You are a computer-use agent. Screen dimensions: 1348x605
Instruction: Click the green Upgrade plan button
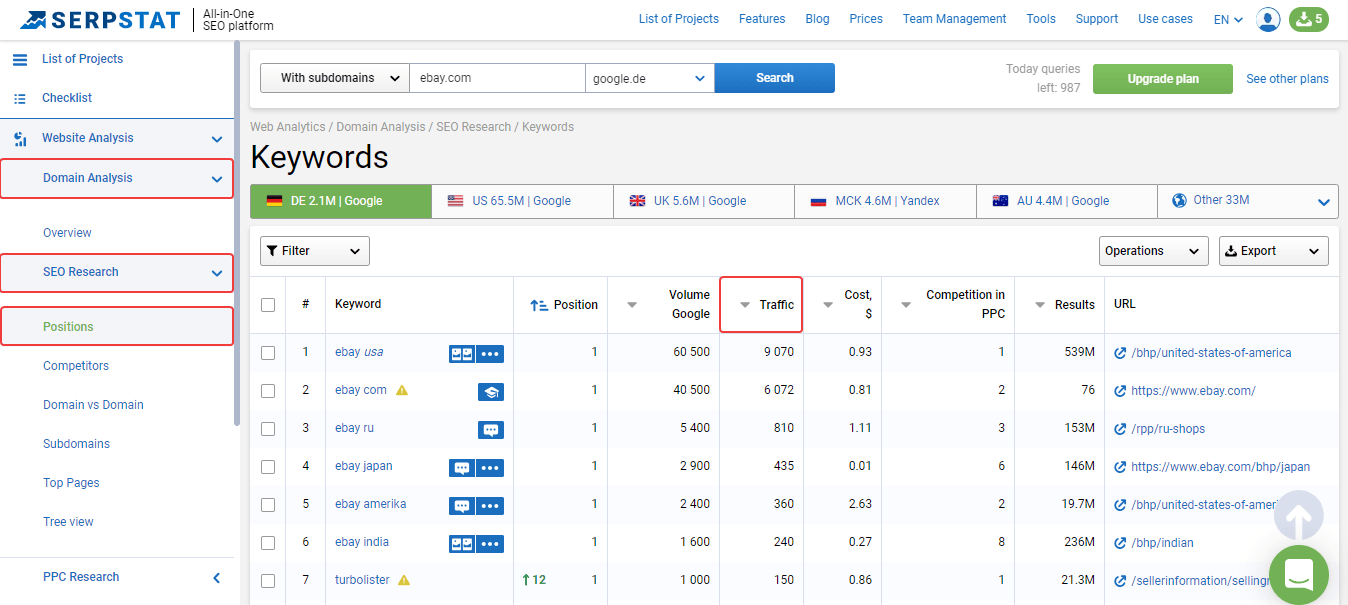(1163, 79)
